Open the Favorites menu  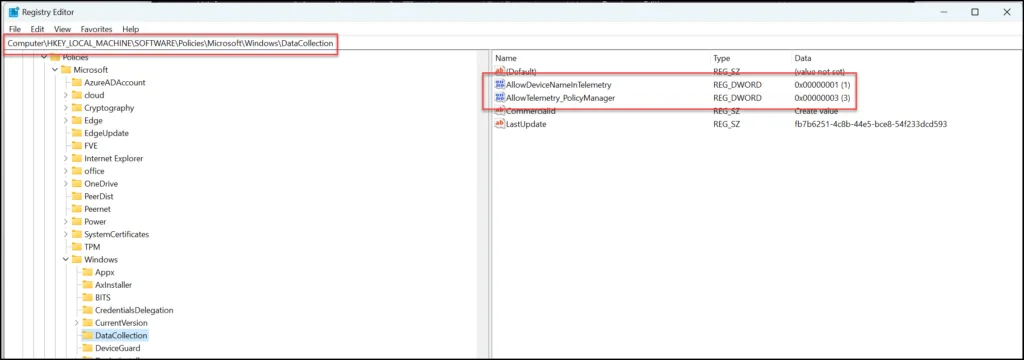(97, 29)
